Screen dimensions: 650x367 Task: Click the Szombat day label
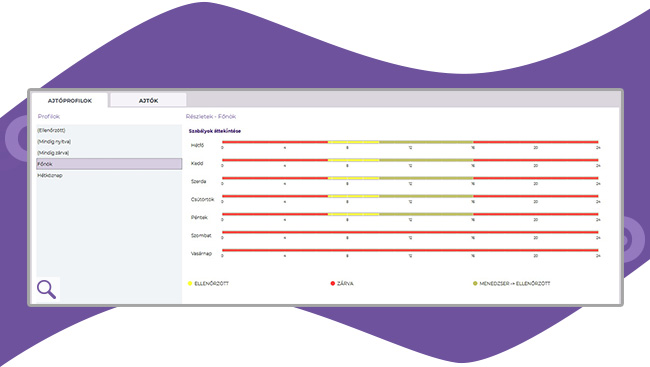tap(201, 236)
